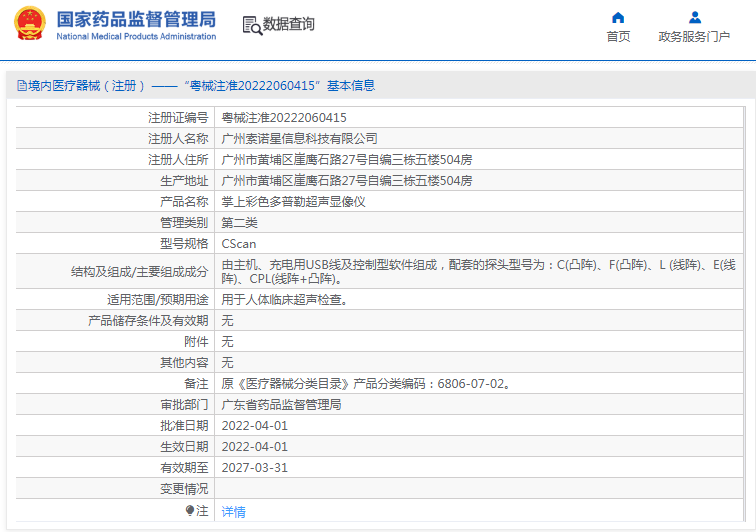The height and width of the screenshot is (532, 756).
Task: Click the home house icon
Action: pyautogui.click(x=618, y=17)
